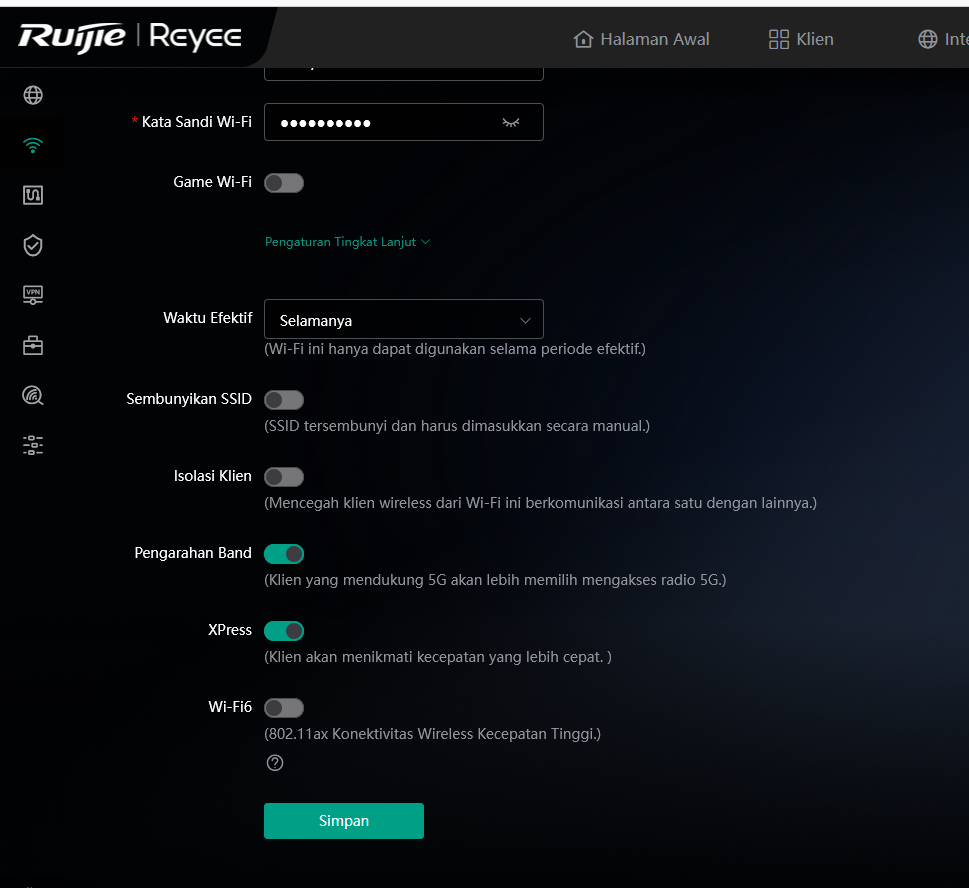Image resolution: width=969 pixels, height=888 pixels.
Task: Open the system settings sliders icon
Action: [x=33, y=445]
